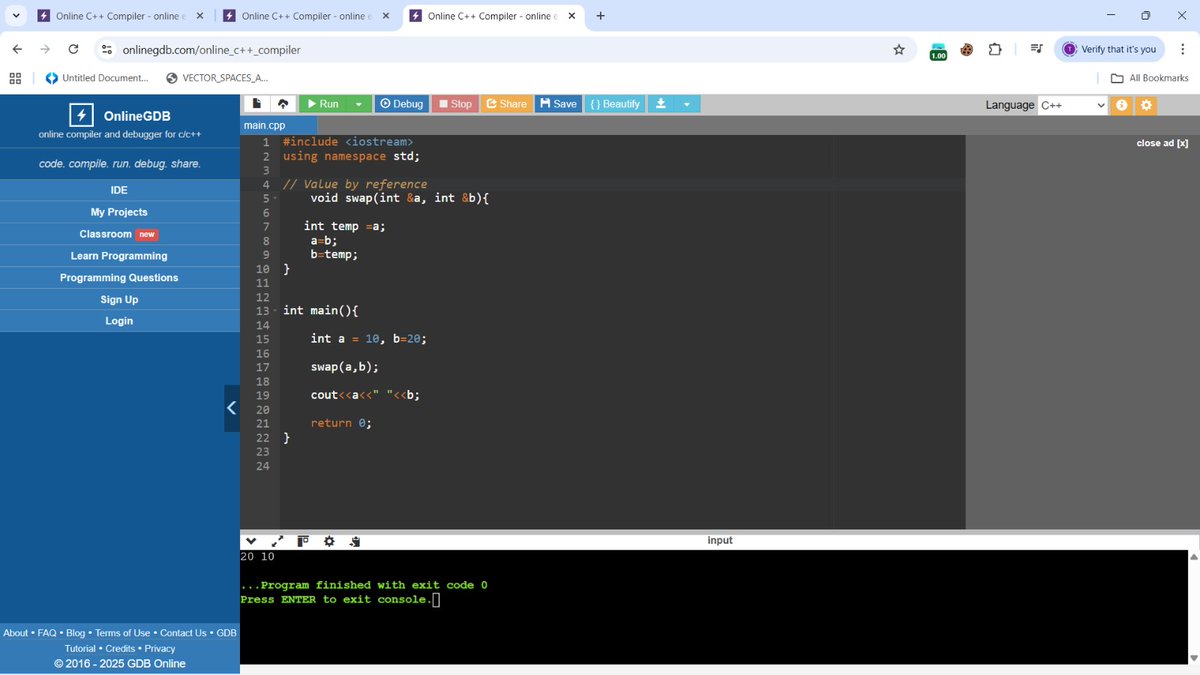Stop the running program
The image size is (1200, 675).
tap(454, 103)
